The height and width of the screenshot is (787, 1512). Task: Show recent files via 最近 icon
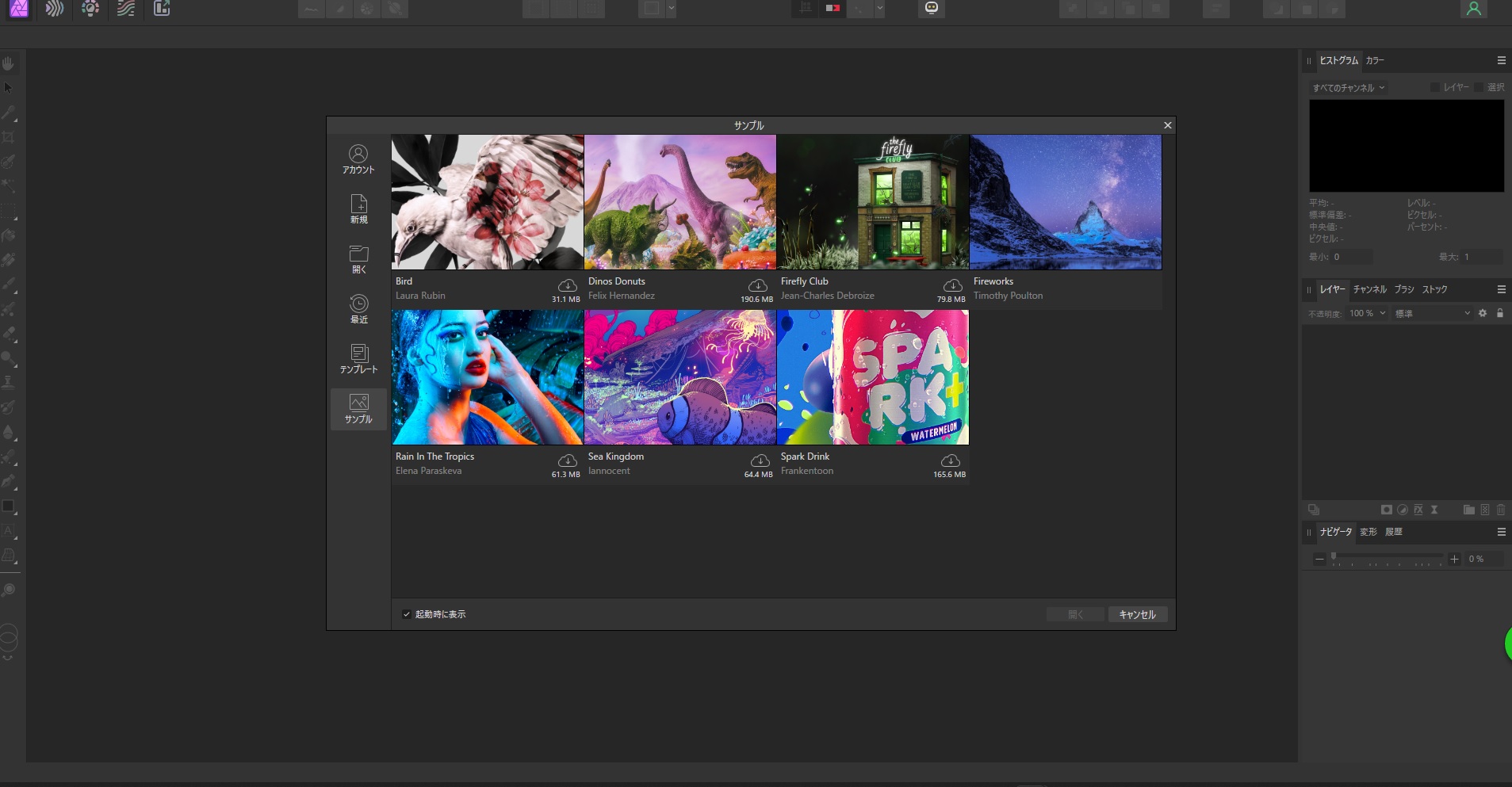click(x=358, y=308)
